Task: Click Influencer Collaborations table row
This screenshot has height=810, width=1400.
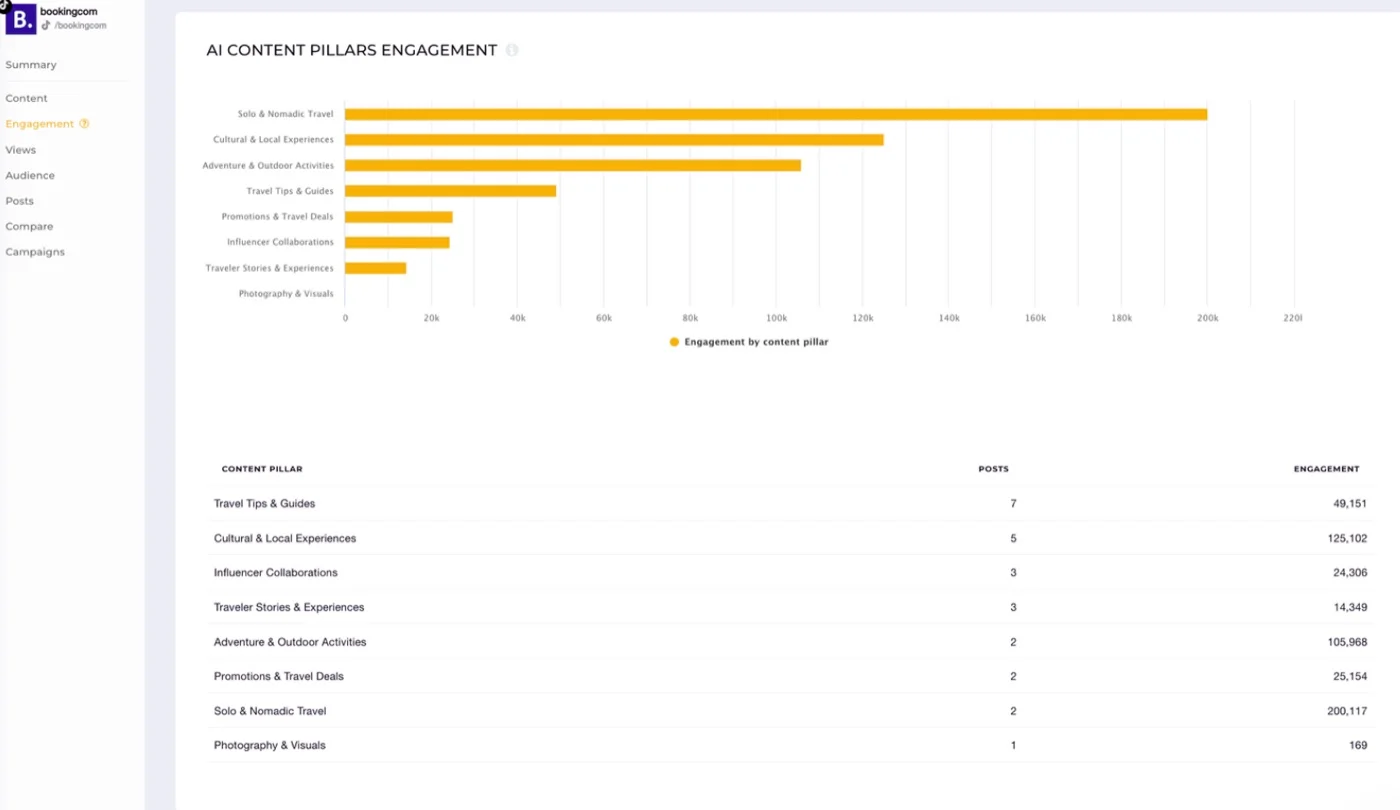Action: click(x=790, y=573)
